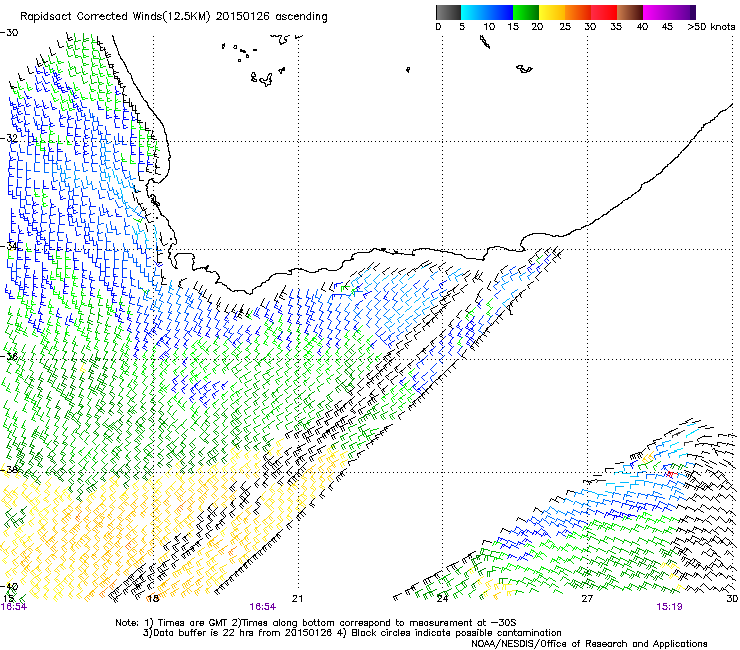Click the '16:54' time label between longitudes 18 and 21
Screen dimensions: 740x650
[262, 607]
